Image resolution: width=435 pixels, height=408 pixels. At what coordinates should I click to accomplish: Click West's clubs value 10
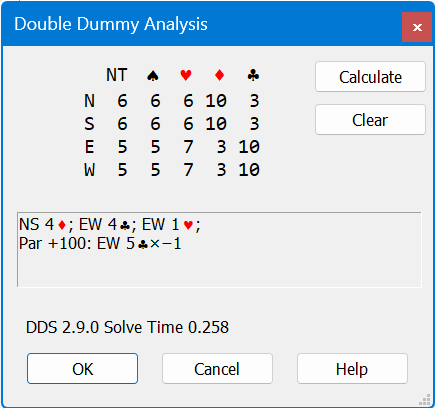pos(249,170)
